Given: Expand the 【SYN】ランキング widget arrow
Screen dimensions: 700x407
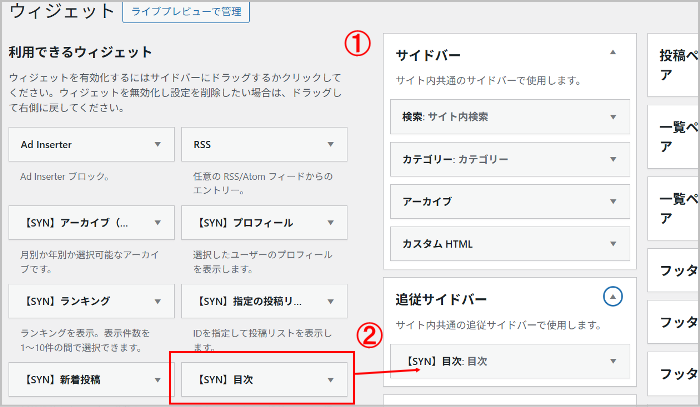Looking at the screenshot, I should click(158, 301).
